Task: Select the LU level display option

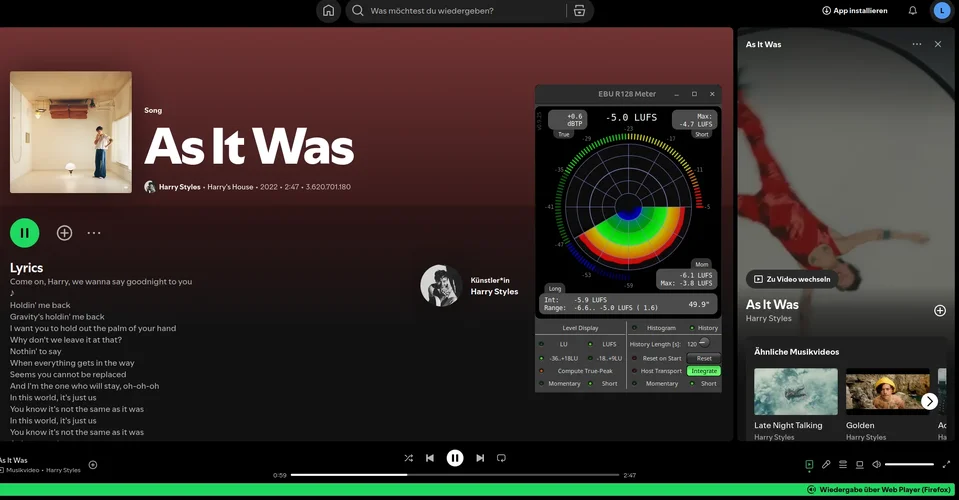Action: pos(563,344)
